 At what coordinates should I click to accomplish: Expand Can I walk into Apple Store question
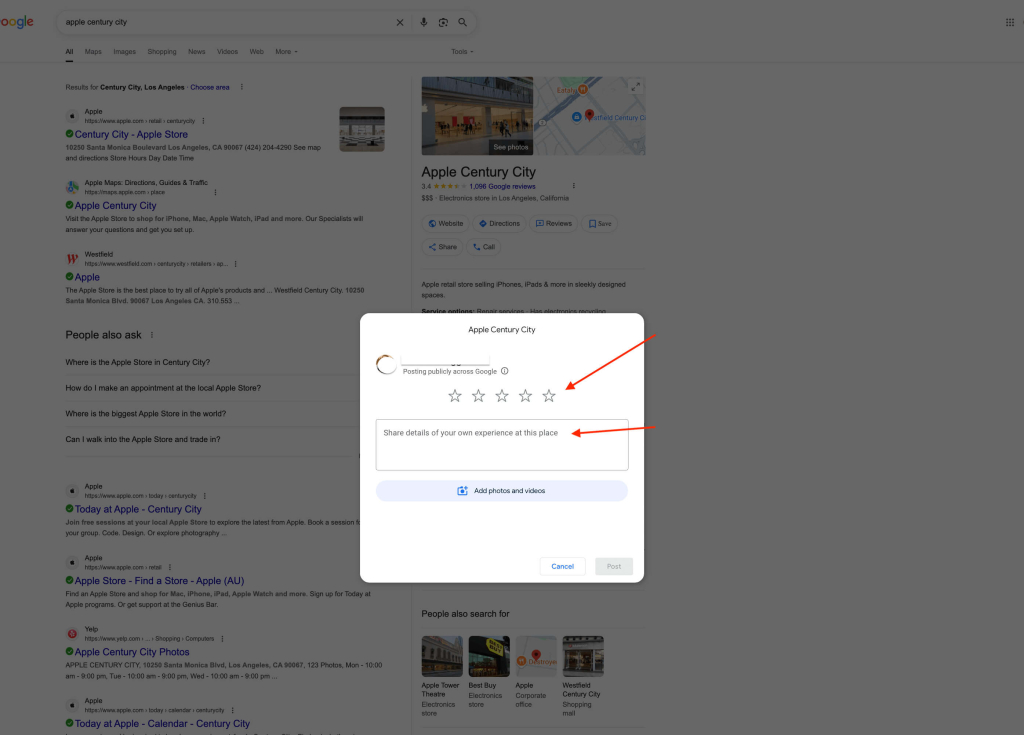212,440
